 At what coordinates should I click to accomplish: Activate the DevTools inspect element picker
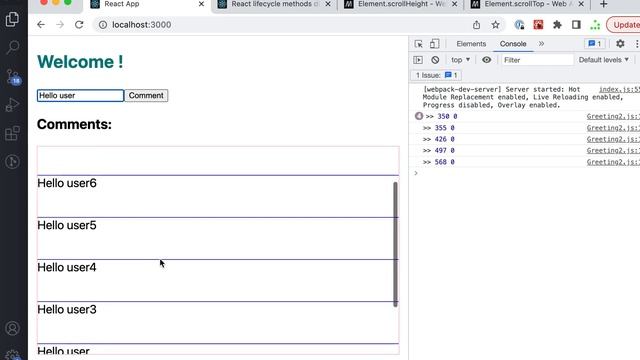point(418,44)
